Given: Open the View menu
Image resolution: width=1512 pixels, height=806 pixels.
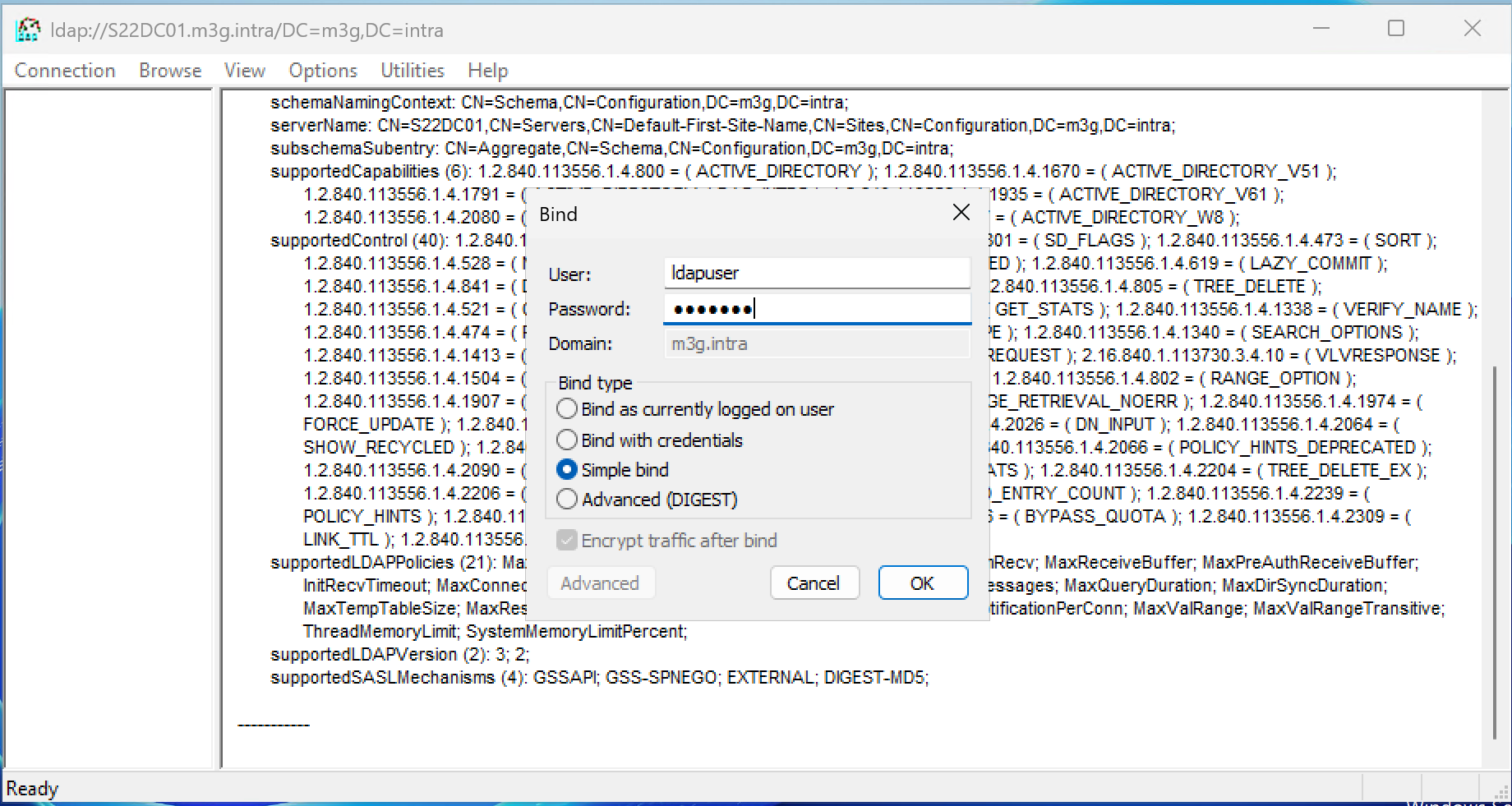Looking at the screenshot, I should (x=244, y=71).
